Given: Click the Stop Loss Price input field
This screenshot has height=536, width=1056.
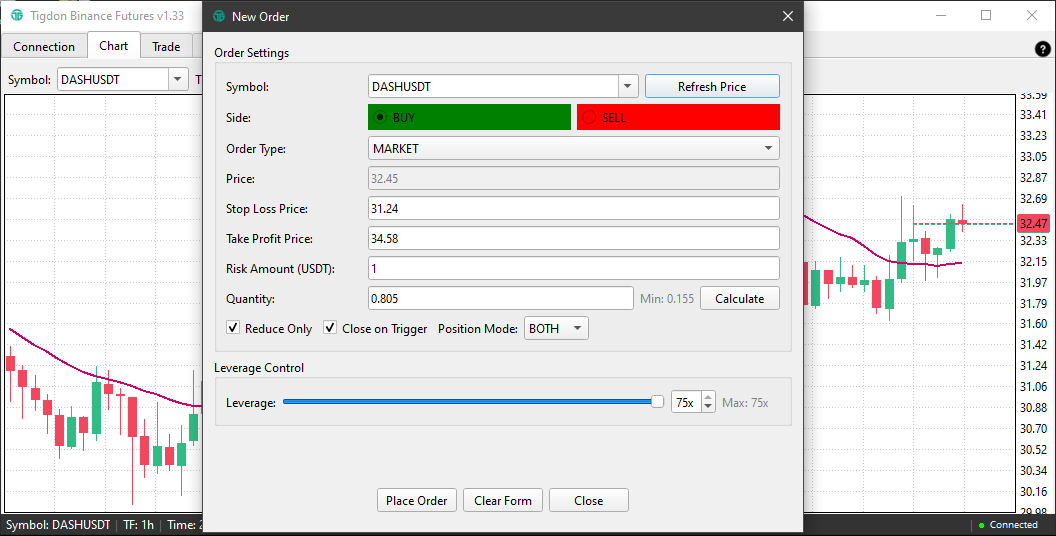Looking at the screenshot, I should (x=574, y=209).
